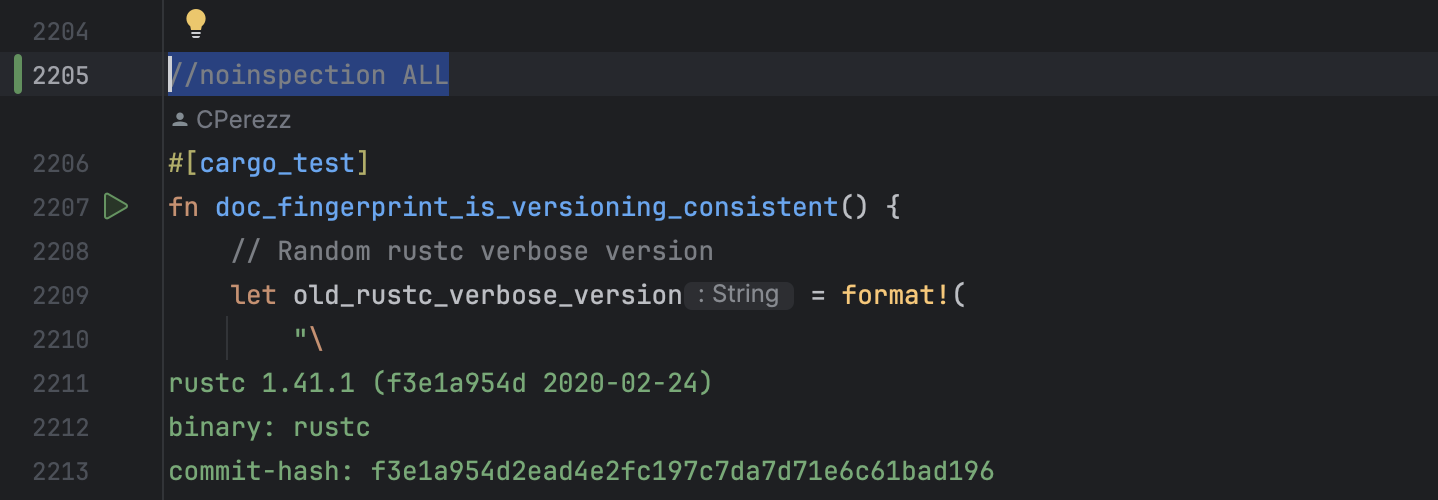The height and width of the screenshot is (500, 1438).
Task: Click the 'rustc 1.41.1' version text
Action: tap(254, 383)
